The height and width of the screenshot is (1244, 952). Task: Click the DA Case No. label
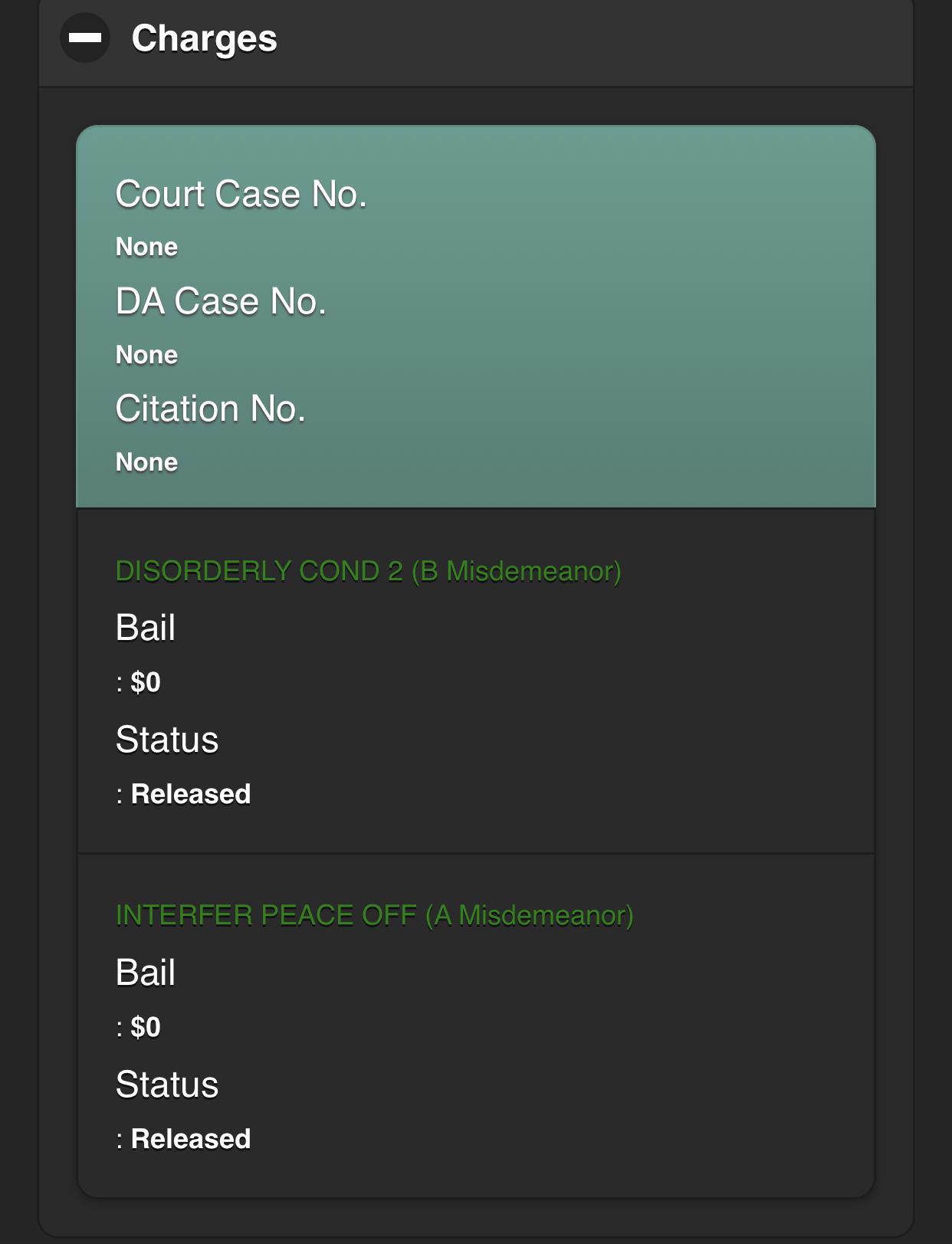coord(221,301)
